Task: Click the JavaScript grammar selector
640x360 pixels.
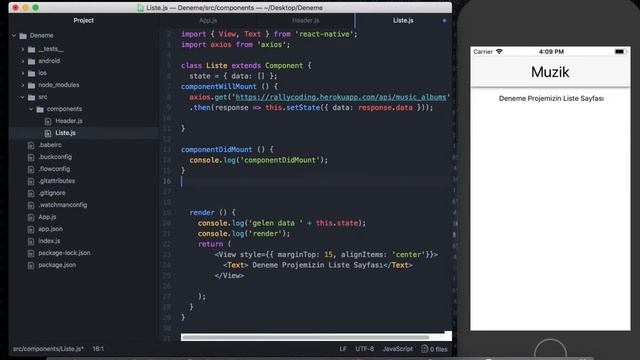Action: click(x=398, y=349)
